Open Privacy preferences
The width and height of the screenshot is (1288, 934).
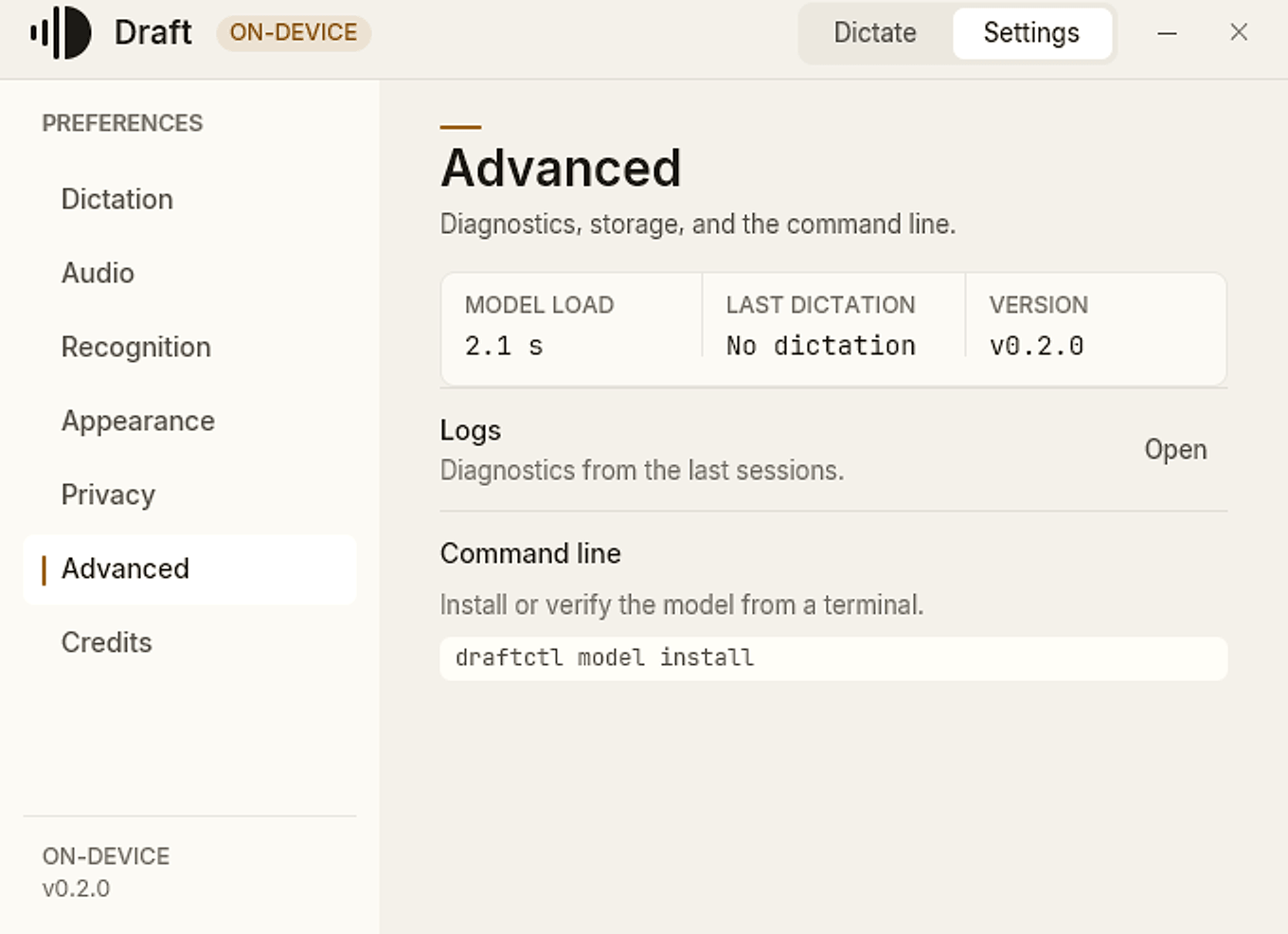click(x=189, y=494)
